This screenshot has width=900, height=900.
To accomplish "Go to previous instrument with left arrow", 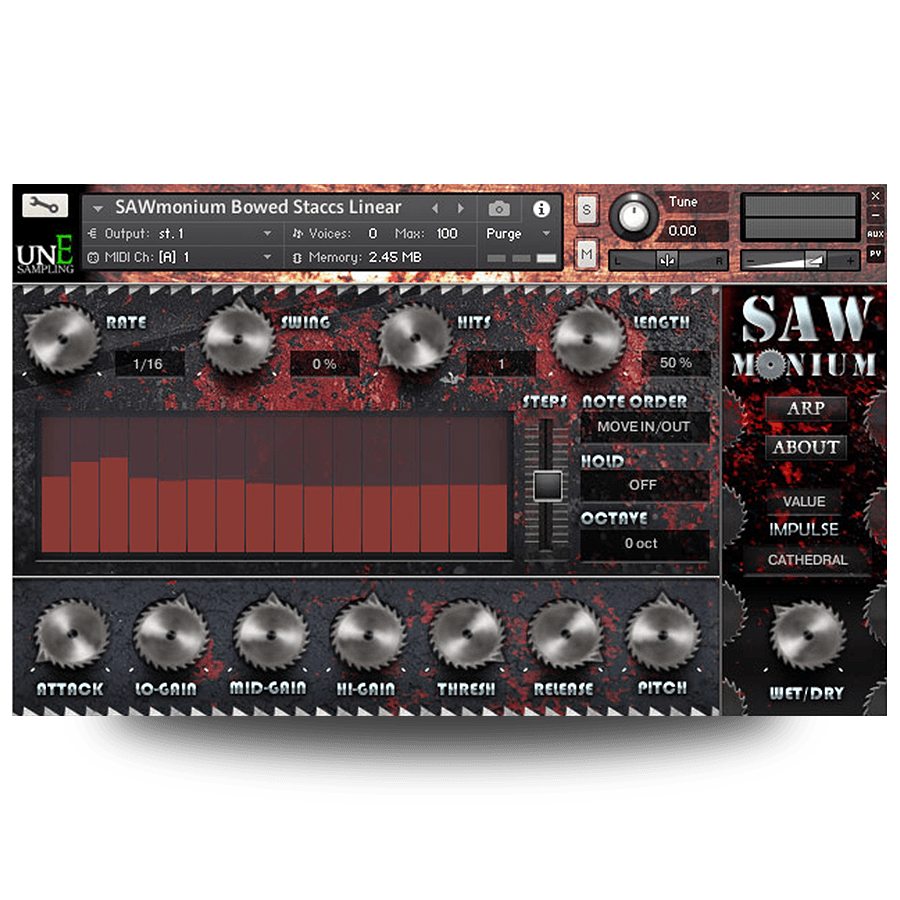I will click(435, 208).
